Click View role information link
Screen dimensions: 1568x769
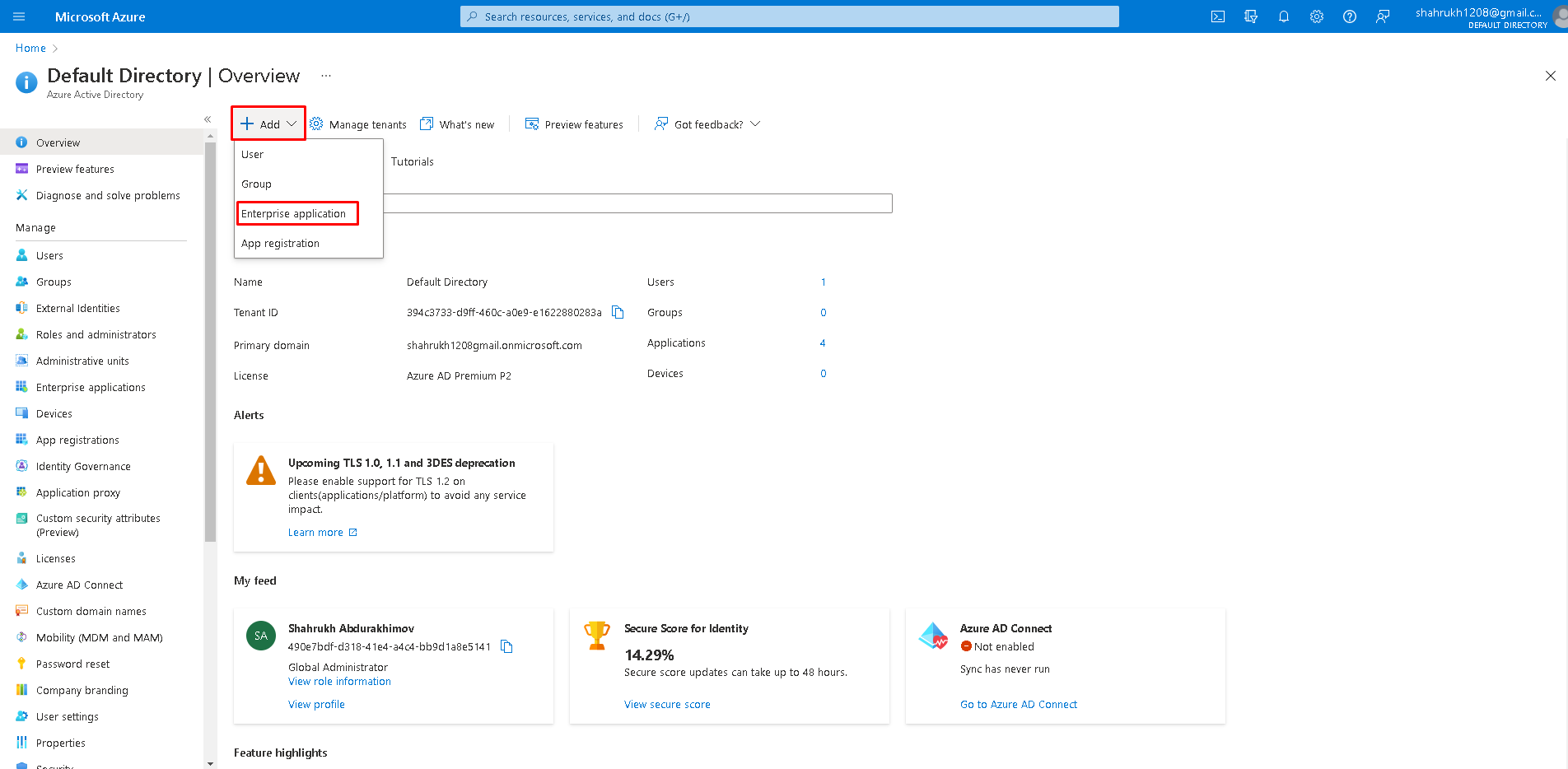(x=339, y=681)
